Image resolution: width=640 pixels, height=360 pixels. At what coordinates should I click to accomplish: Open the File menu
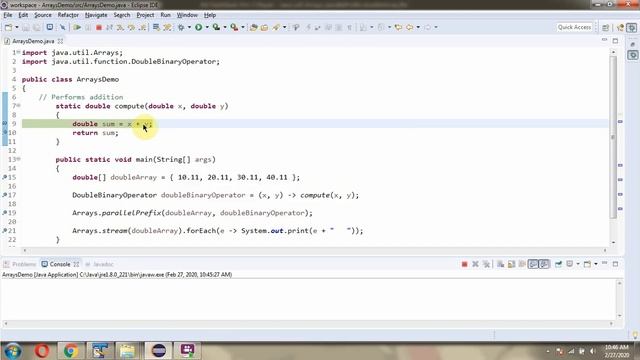tap(8, 15)
